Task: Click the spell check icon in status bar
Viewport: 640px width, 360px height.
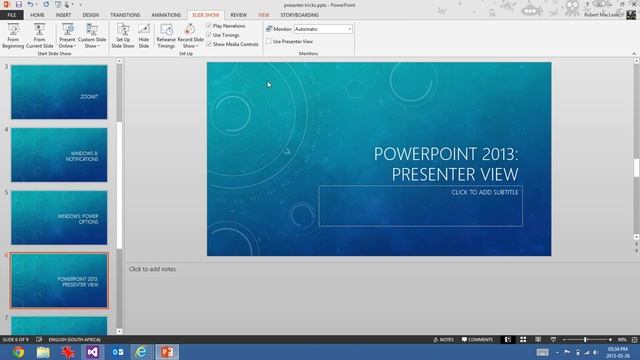Action: coord(39,340)
